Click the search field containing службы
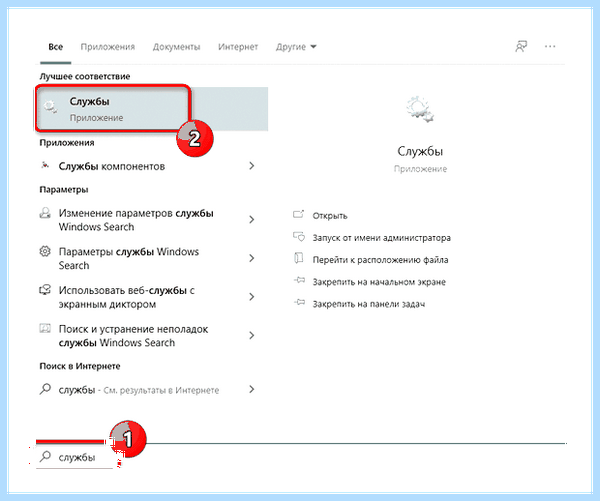This screenshot has width=600, height=501. (x=77, y=457)
